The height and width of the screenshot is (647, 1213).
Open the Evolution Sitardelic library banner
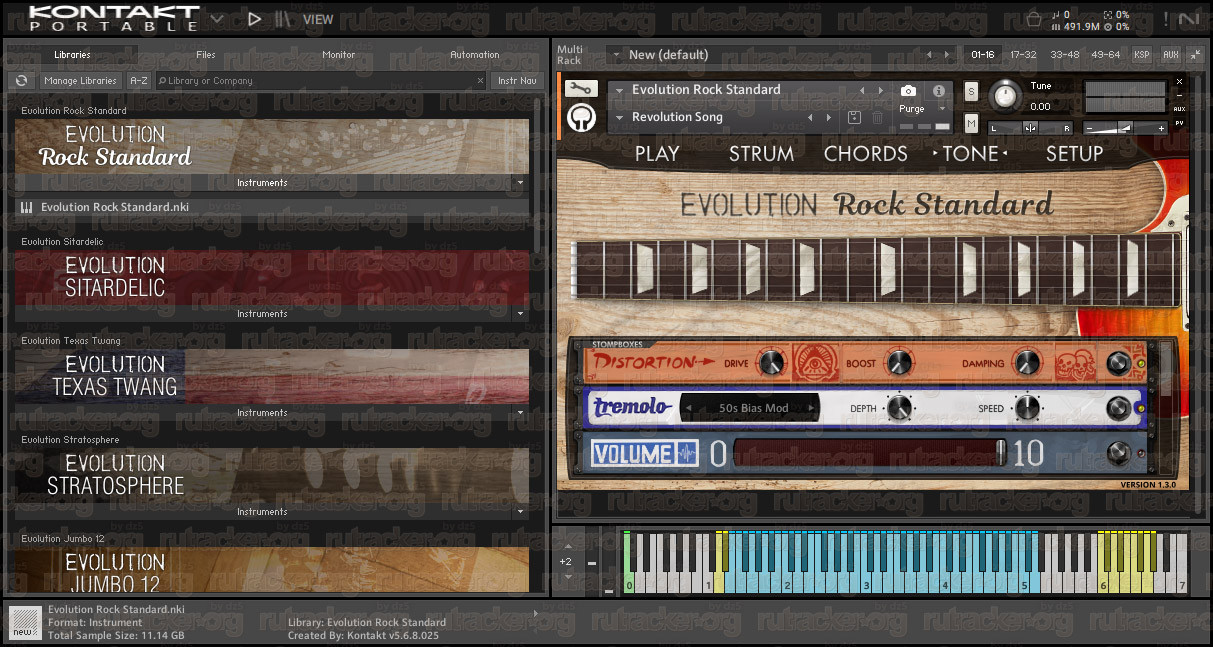(x=272, y=278)
